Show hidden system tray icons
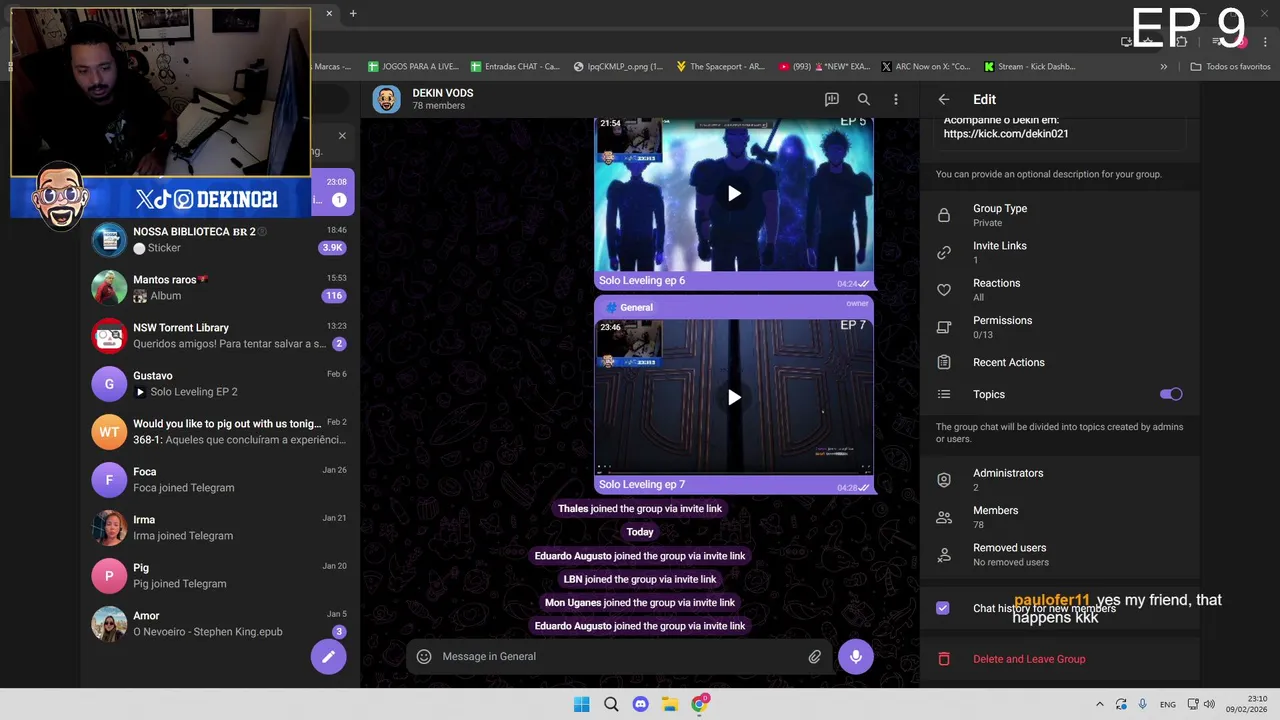Viewport: 1280px width, 720px height. [1100, 704]
